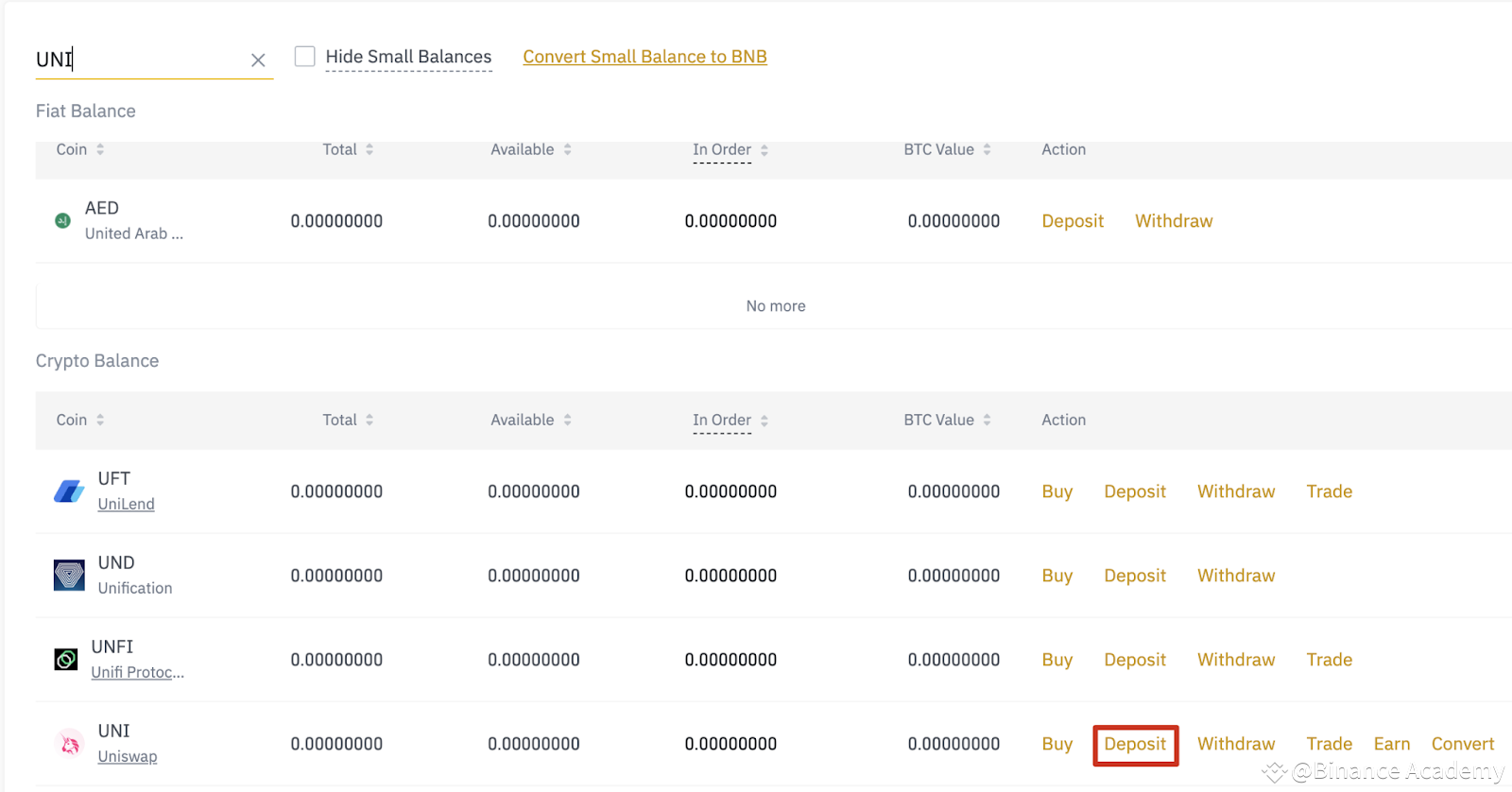Click Trade for the UFT row
The image size is (1512, 792).
(x=1329, y=491)
